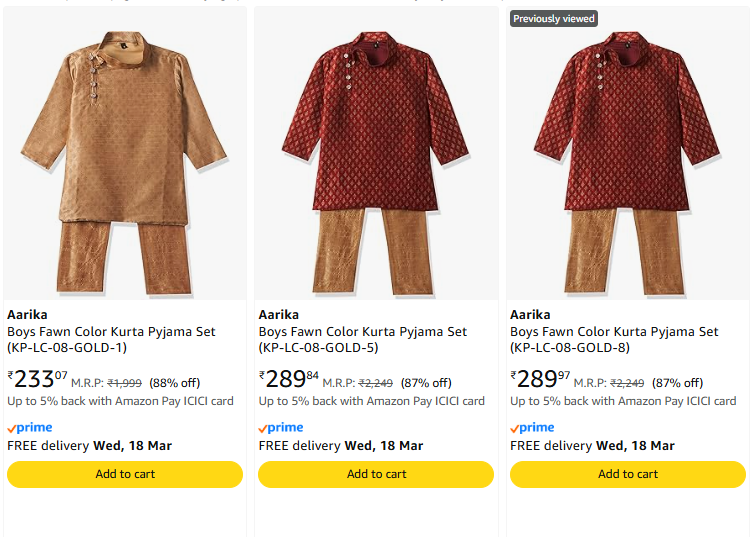The height and width of the screenshot is (537, 750).
Task: Add the ₹289.84 maroon kurta set to cart
Action: (x=376, y=474)
